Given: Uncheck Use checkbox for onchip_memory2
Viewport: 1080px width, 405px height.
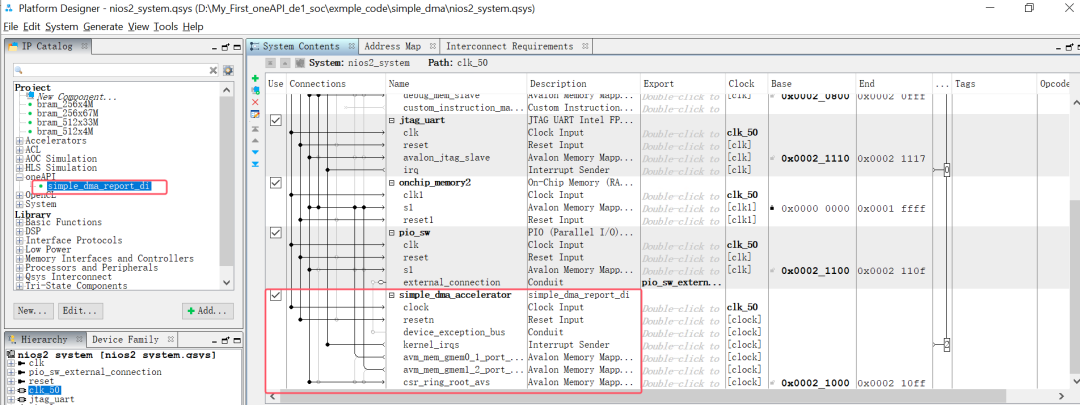Looking at the screenshot, I should coord(276,183).
